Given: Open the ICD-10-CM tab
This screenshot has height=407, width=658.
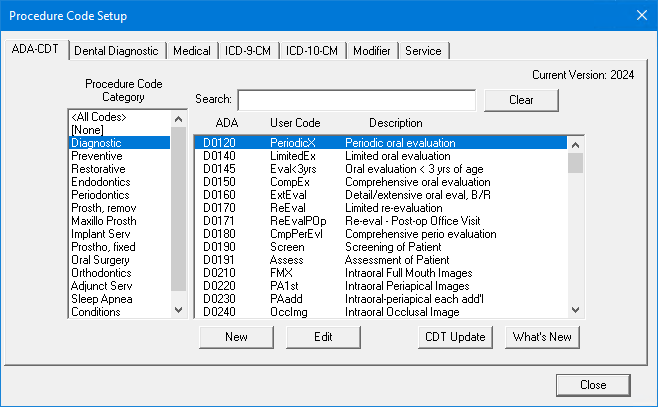Looking at the screenshot, I should [x=311, y=51].
